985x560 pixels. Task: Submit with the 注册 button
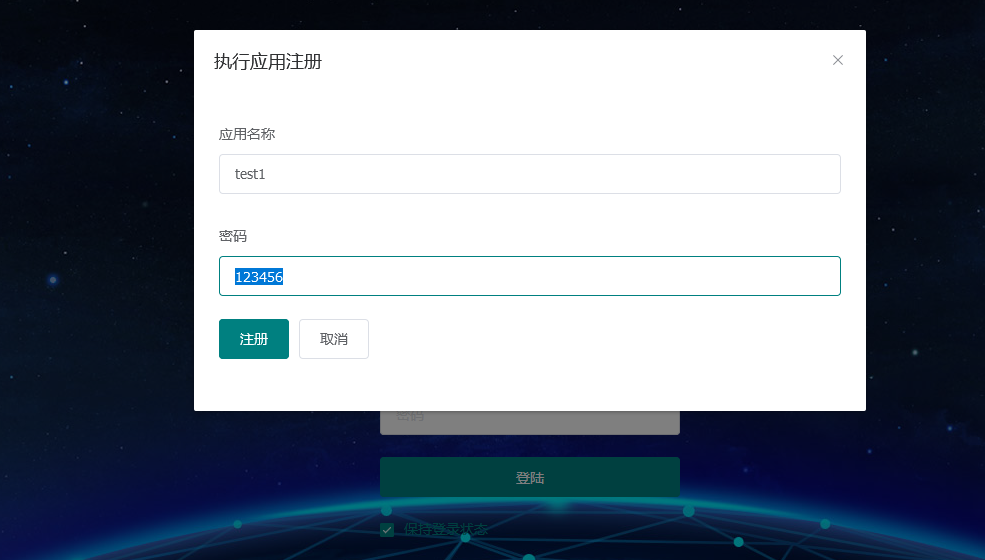(x=254, y=339)
